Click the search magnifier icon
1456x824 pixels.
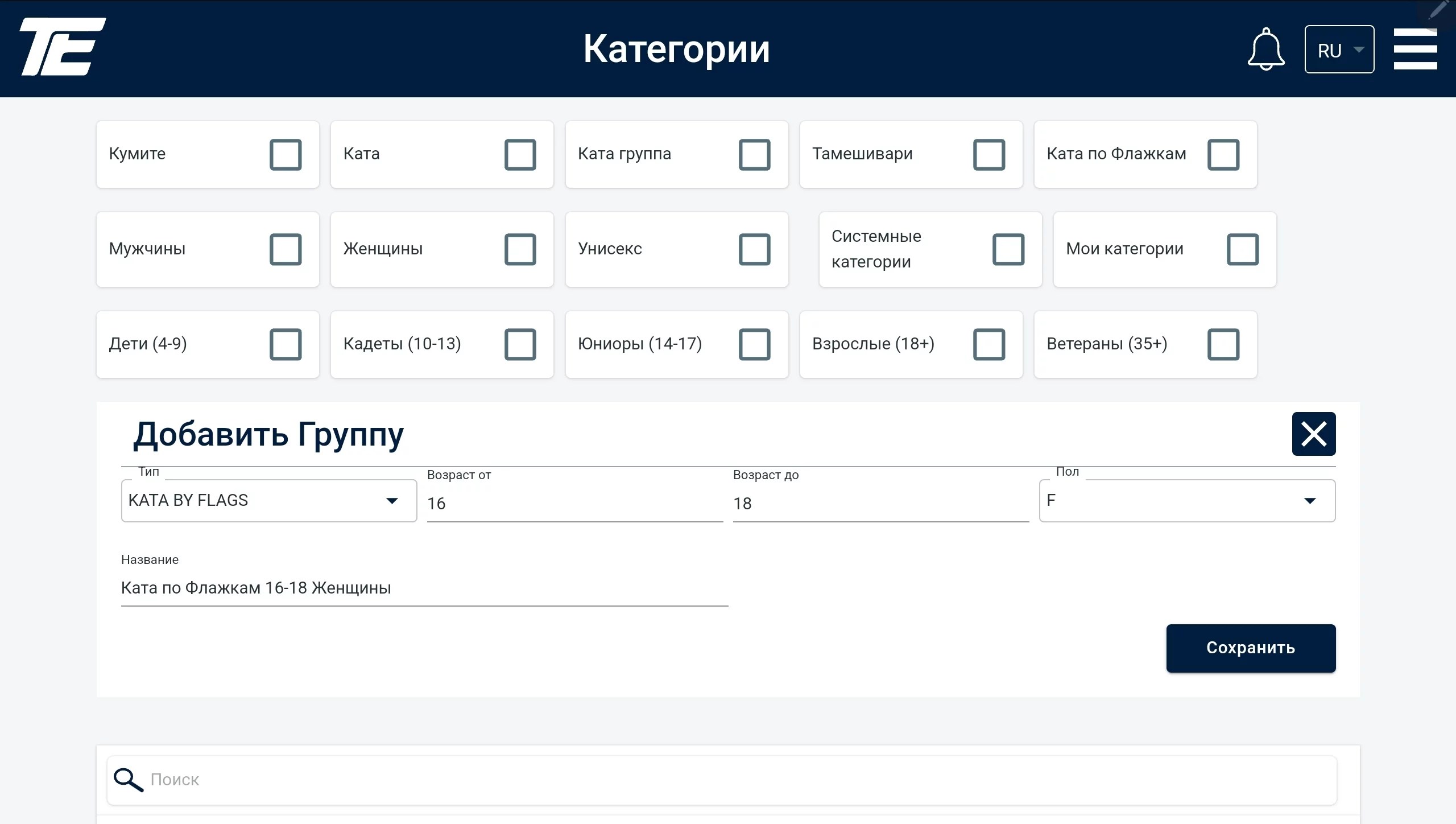point(128,780)
